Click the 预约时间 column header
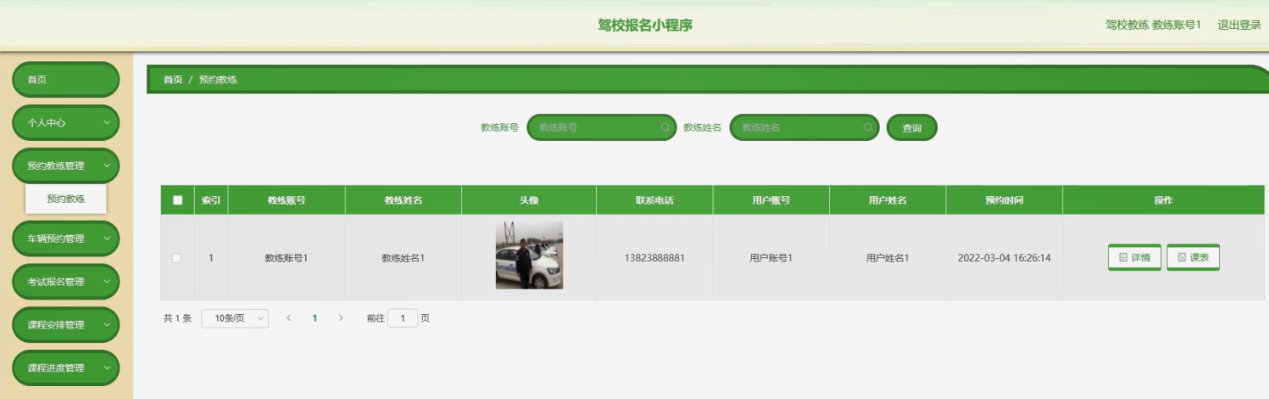This screenshot has height=399, width=1269. [x=1004, y=200]
